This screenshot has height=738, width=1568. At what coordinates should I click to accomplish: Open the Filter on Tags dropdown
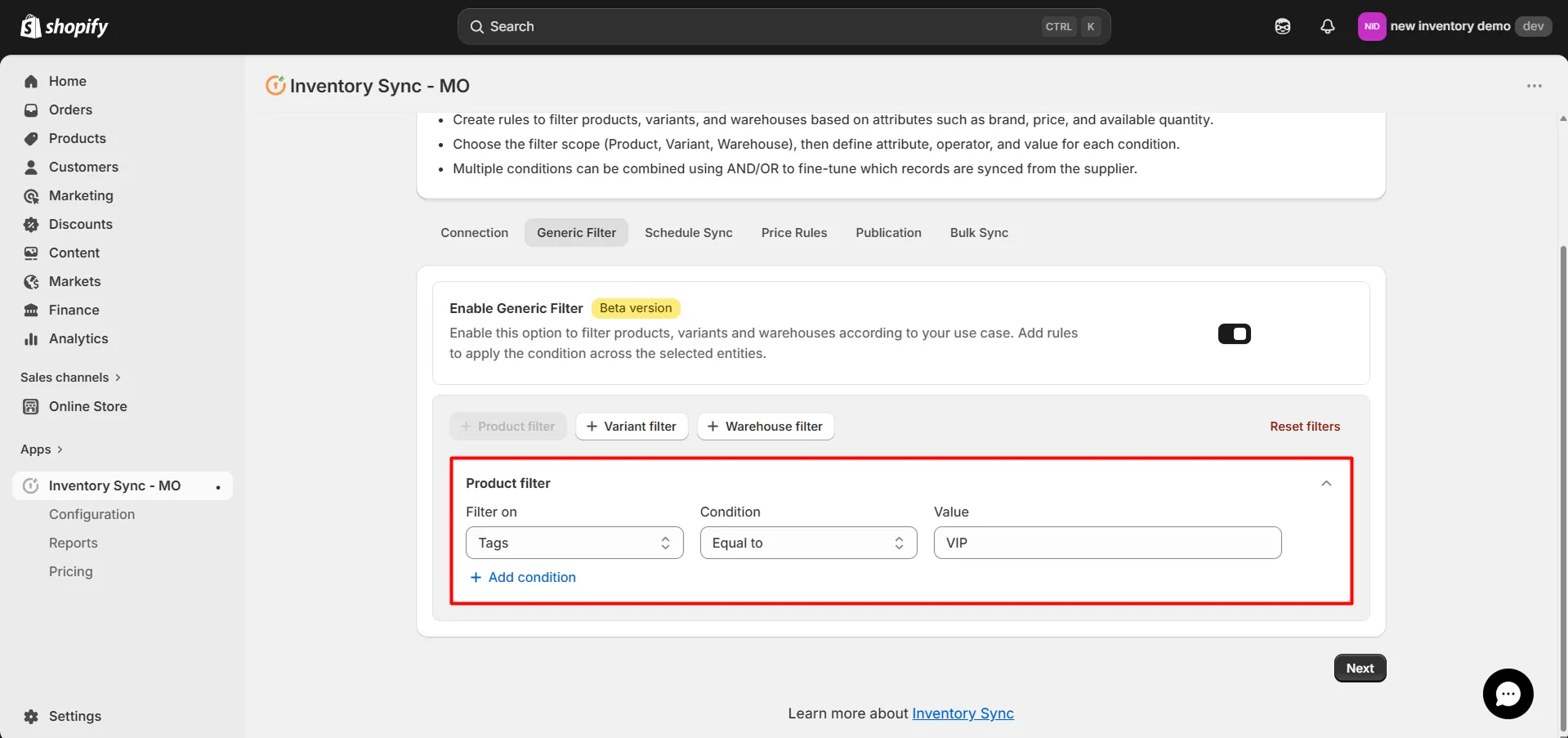(x=574, y=542)
